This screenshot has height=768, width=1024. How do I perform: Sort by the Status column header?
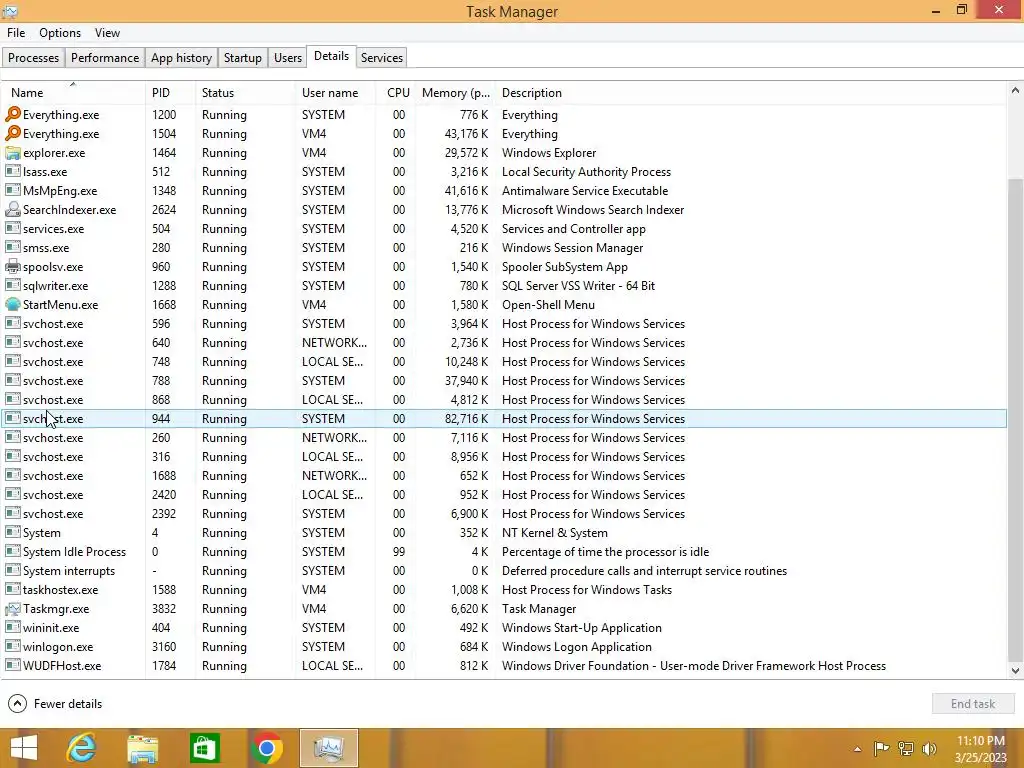click(x=245, y=93)
